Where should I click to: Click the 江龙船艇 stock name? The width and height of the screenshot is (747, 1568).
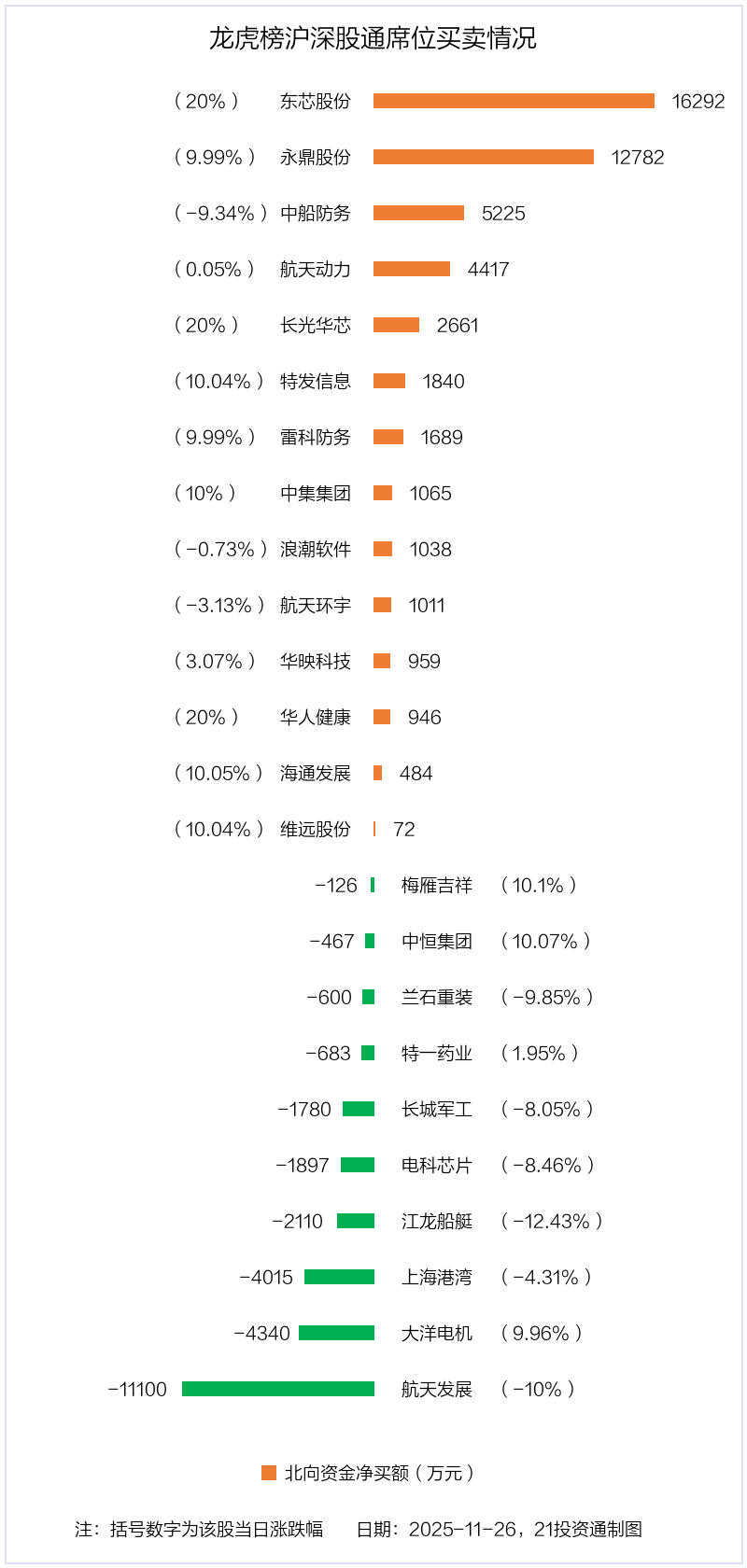[x=437, y=1222]
